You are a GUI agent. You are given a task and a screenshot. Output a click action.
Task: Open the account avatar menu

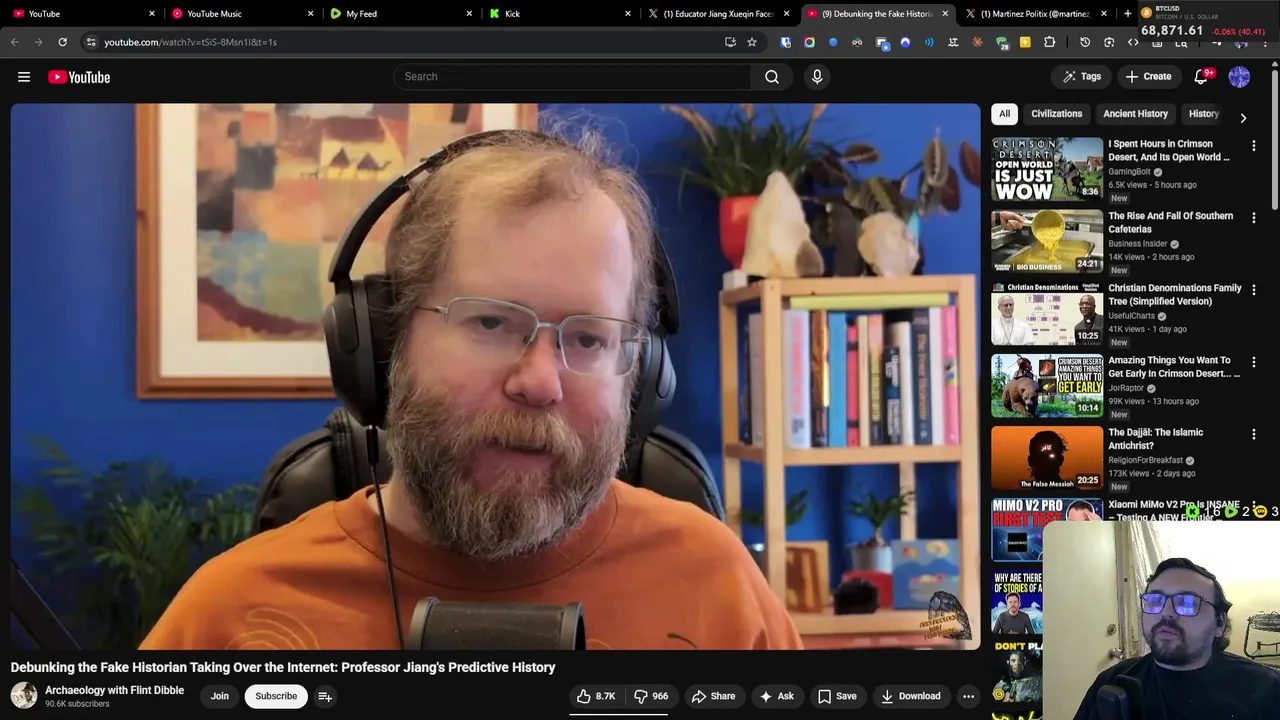point(1239,77)
